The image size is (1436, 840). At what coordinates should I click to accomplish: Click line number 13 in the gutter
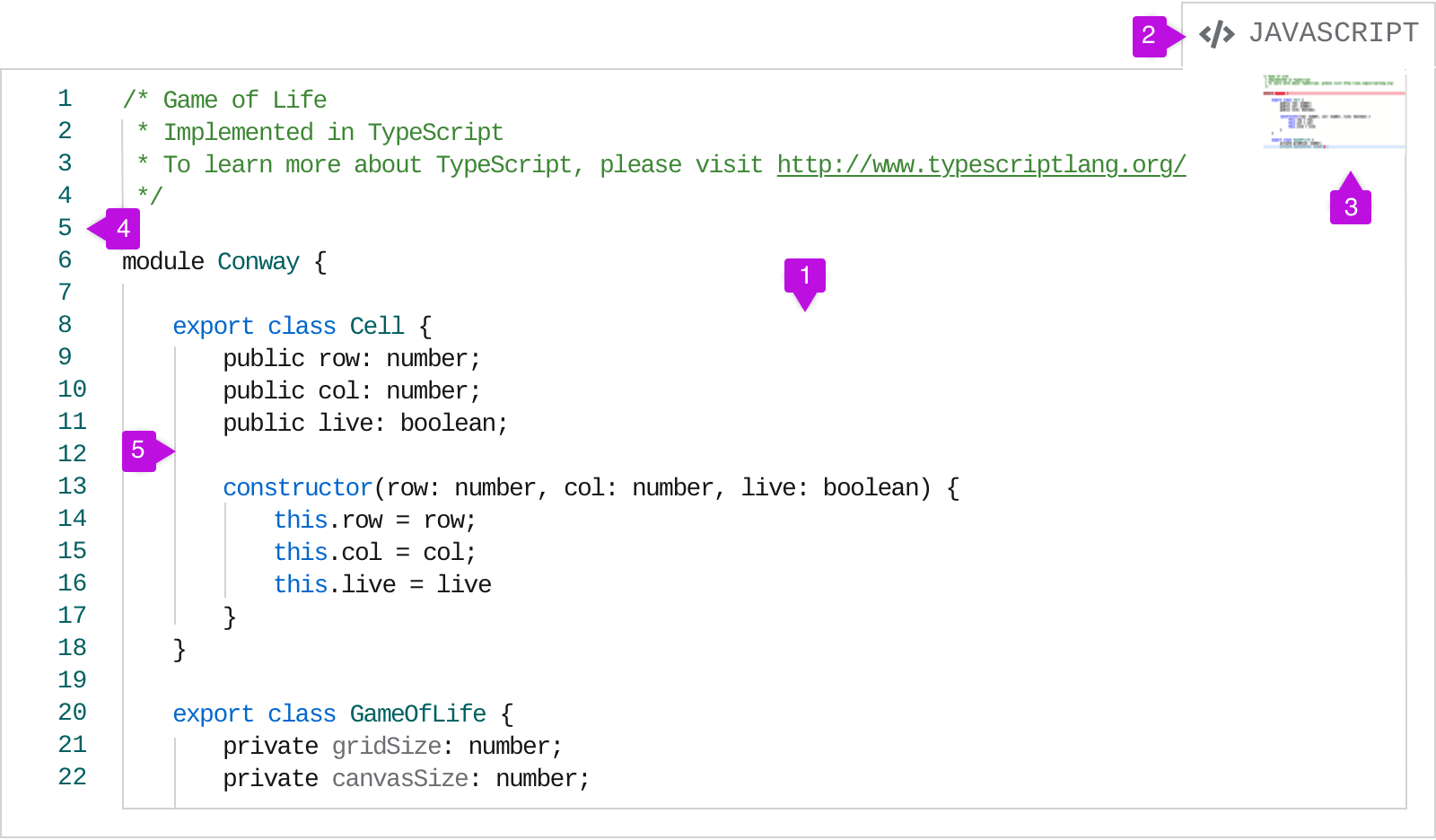[x=72, y=486]
